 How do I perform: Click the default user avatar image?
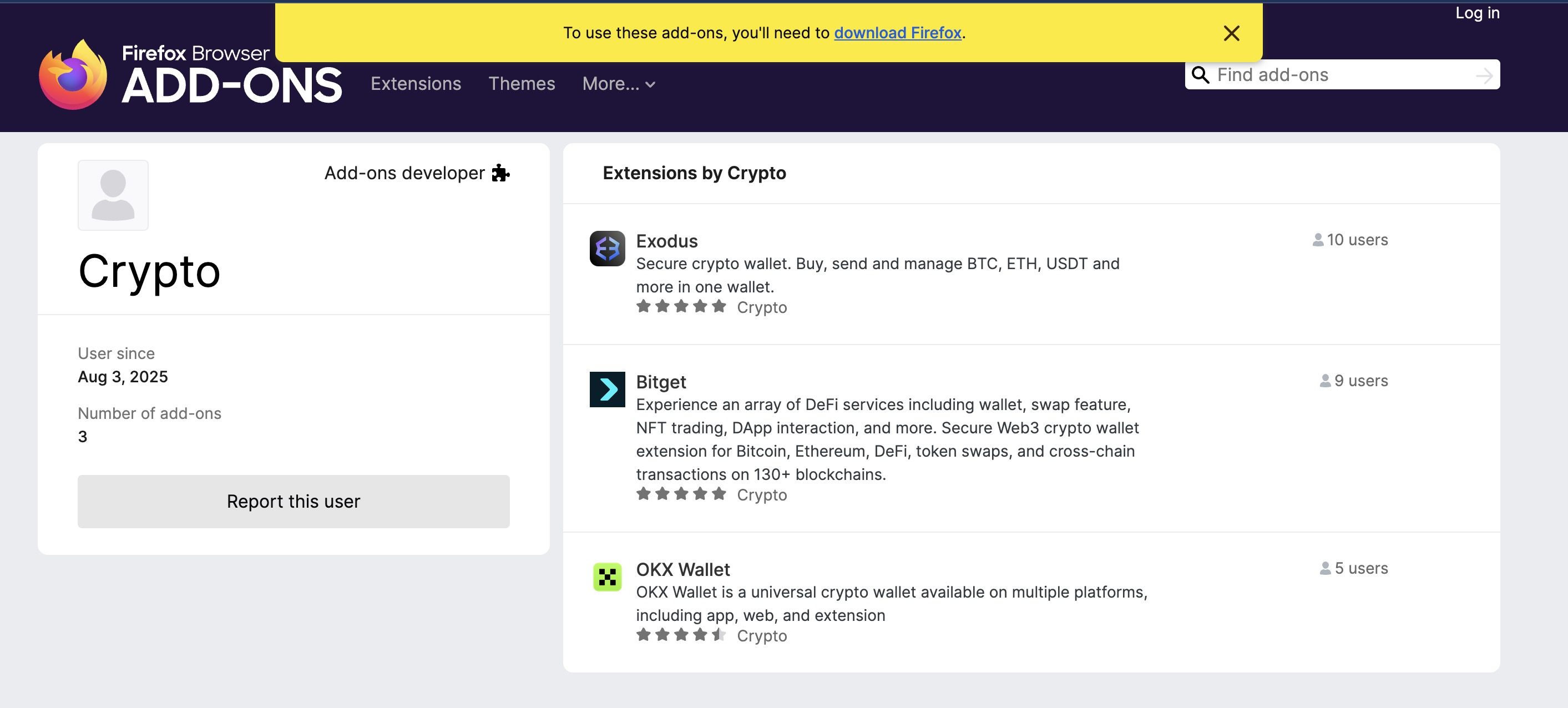[x=113, y=195]
